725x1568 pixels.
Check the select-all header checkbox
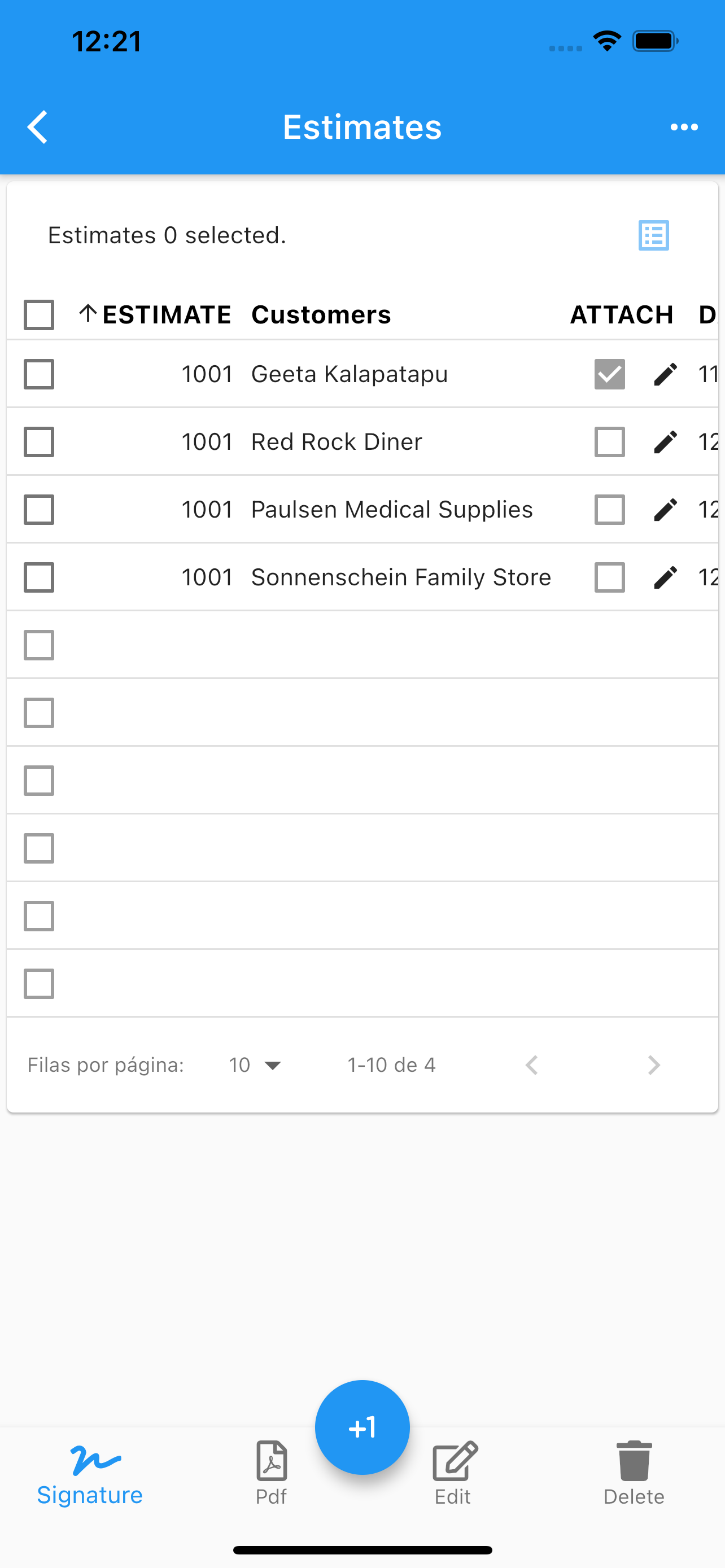click(39, 315)
